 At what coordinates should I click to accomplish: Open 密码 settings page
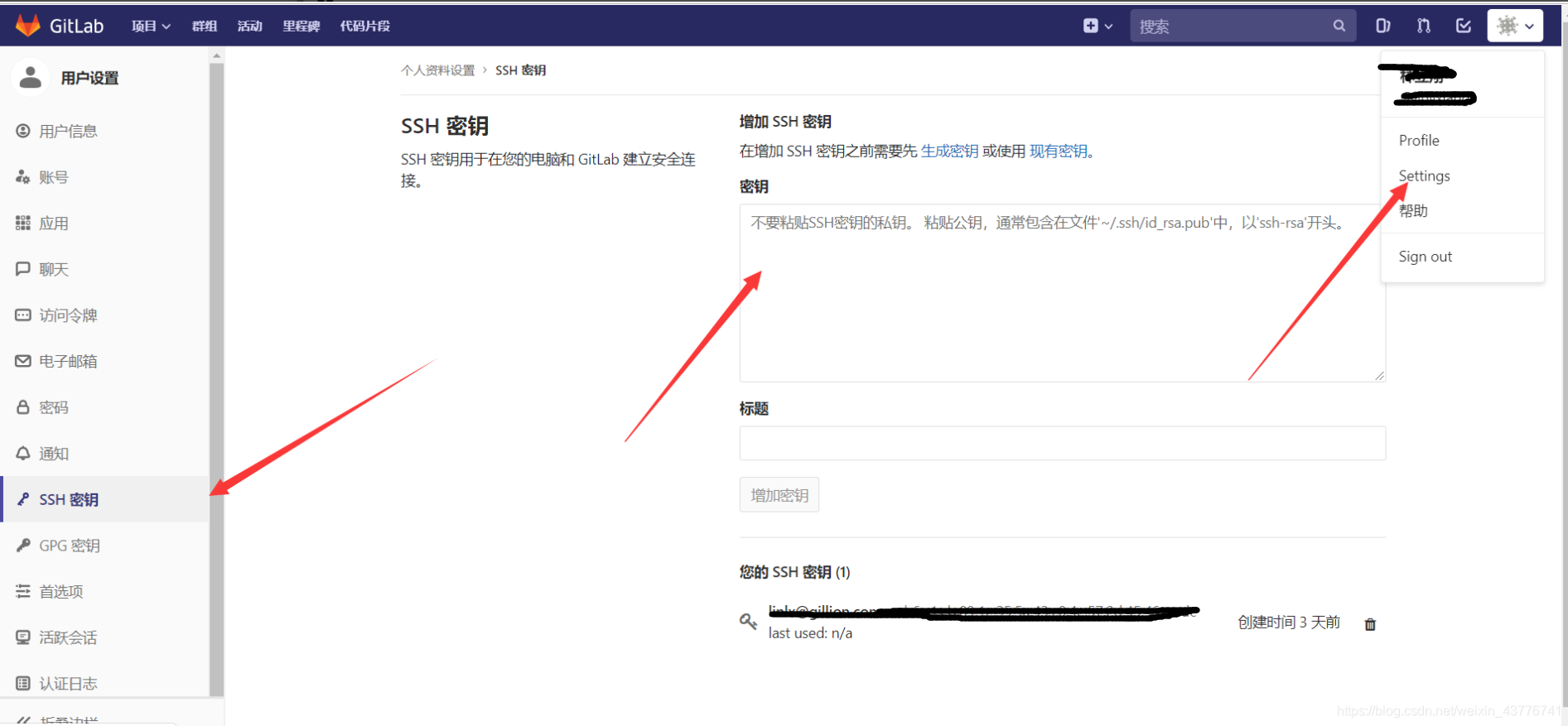click(x=54, y=407)
